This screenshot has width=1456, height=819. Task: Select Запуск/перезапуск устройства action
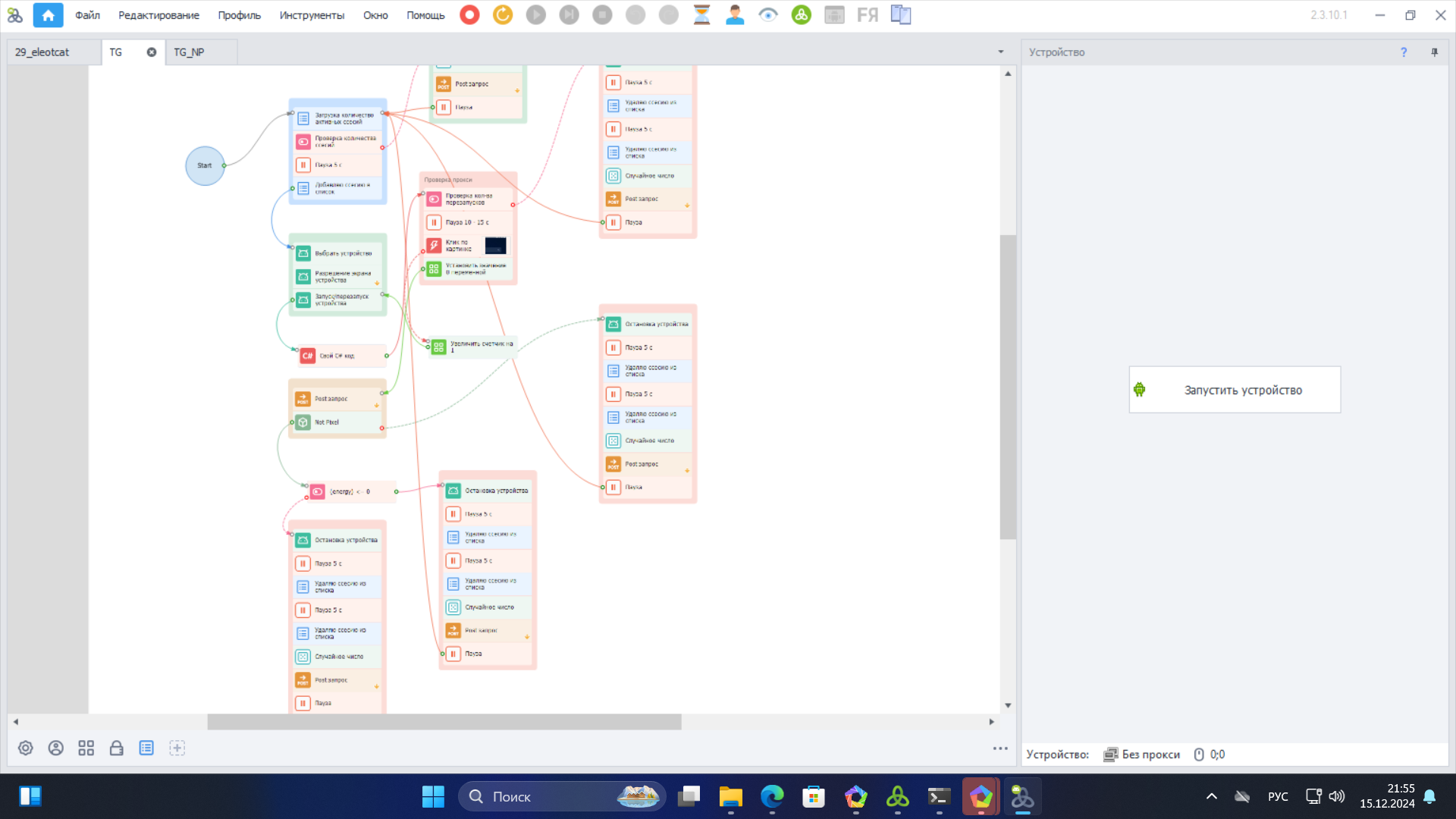click(338, 300)
